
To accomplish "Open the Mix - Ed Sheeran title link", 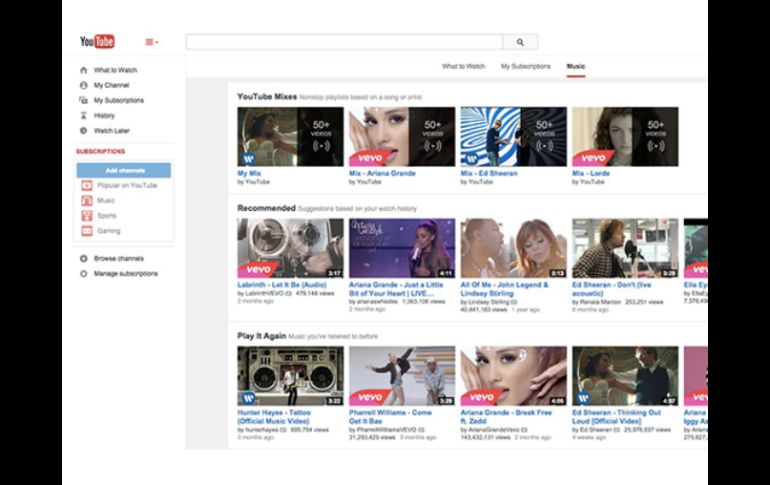I will point(489,173).
